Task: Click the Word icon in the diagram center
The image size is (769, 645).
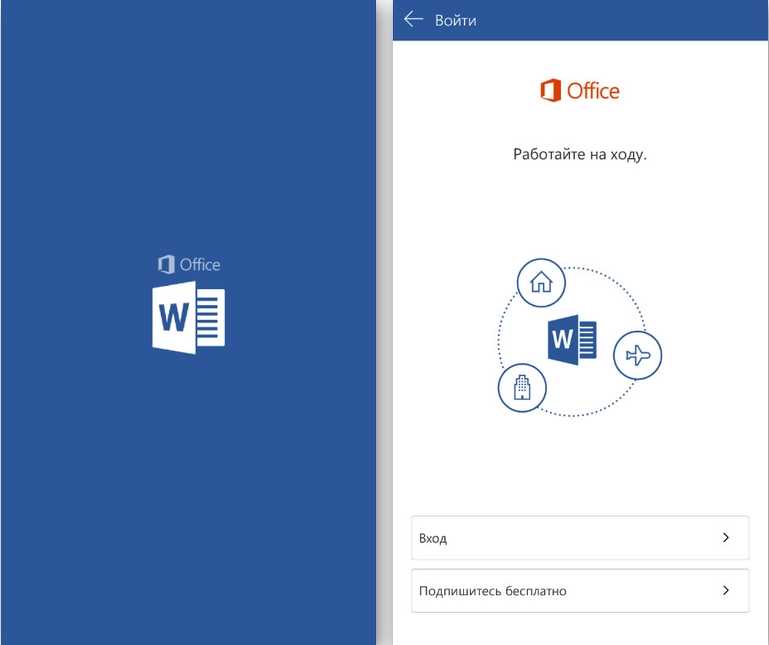Action: coord(572,340)
